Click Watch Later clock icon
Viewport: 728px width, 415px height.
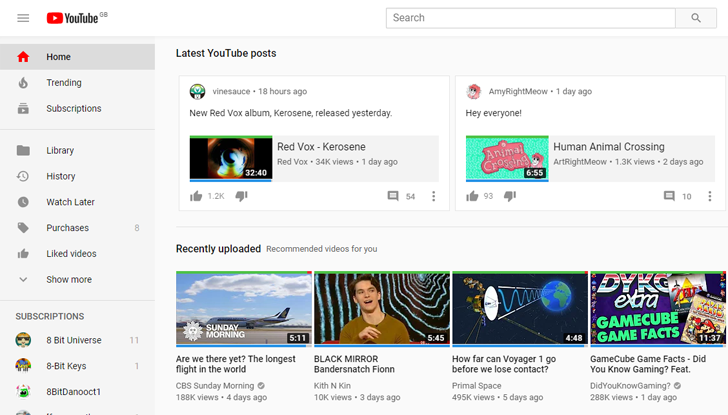[x=23, y=202]
